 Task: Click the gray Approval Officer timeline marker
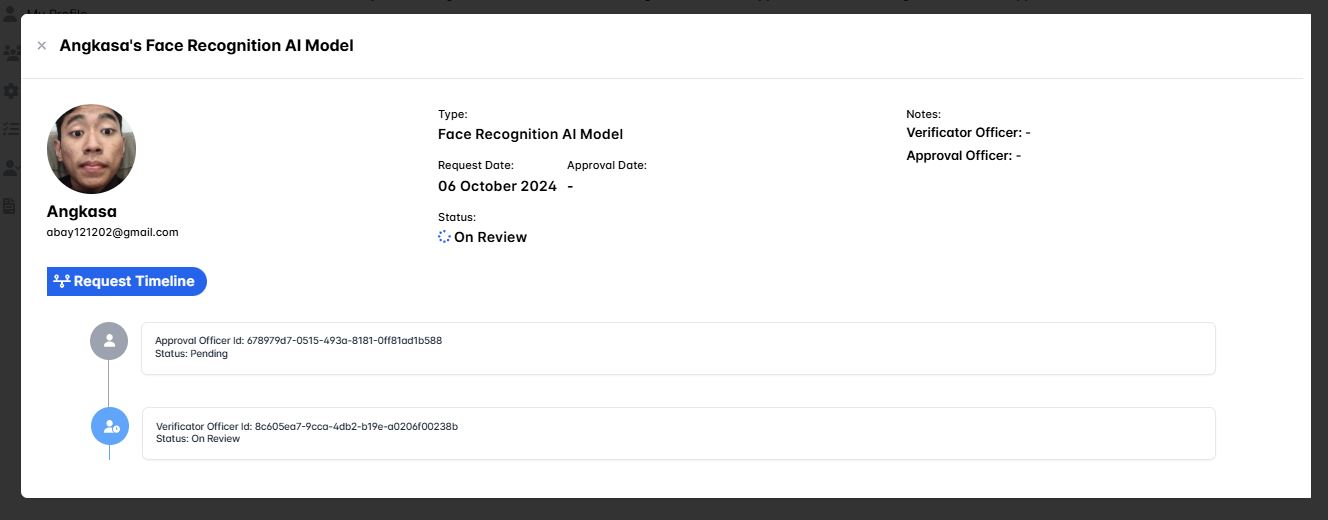pyautogui.click(x=109, y=341)
